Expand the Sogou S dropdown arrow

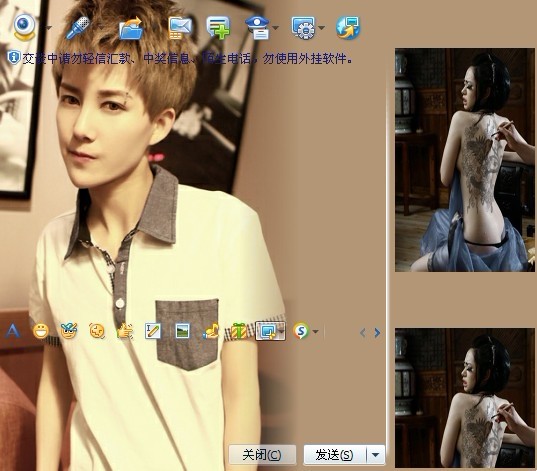coord(315,331)
